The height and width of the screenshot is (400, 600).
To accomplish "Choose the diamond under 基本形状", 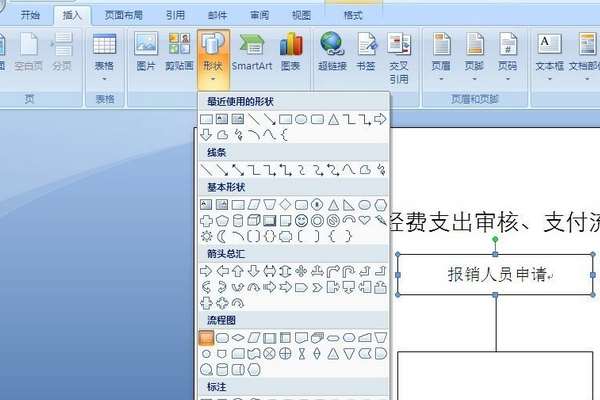I will (x=285, y=205).
